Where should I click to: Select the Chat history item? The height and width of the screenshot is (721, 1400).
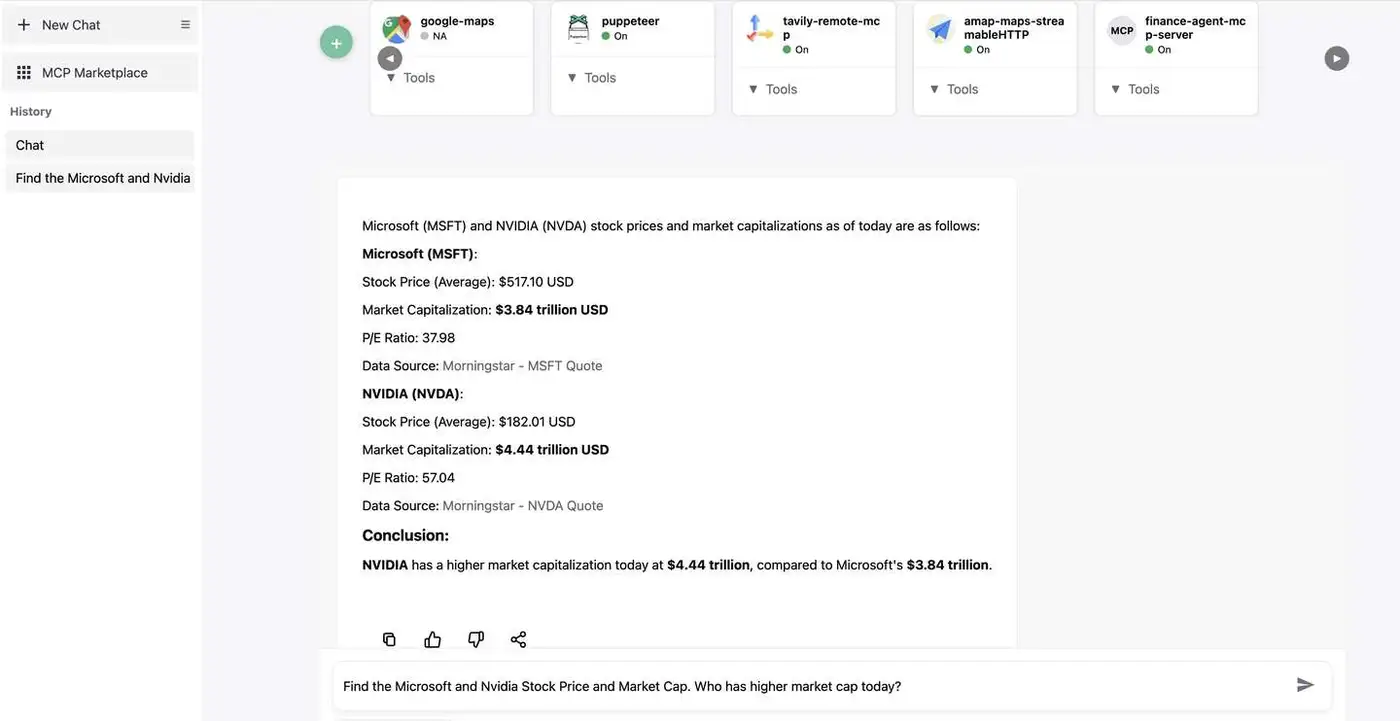30,145
